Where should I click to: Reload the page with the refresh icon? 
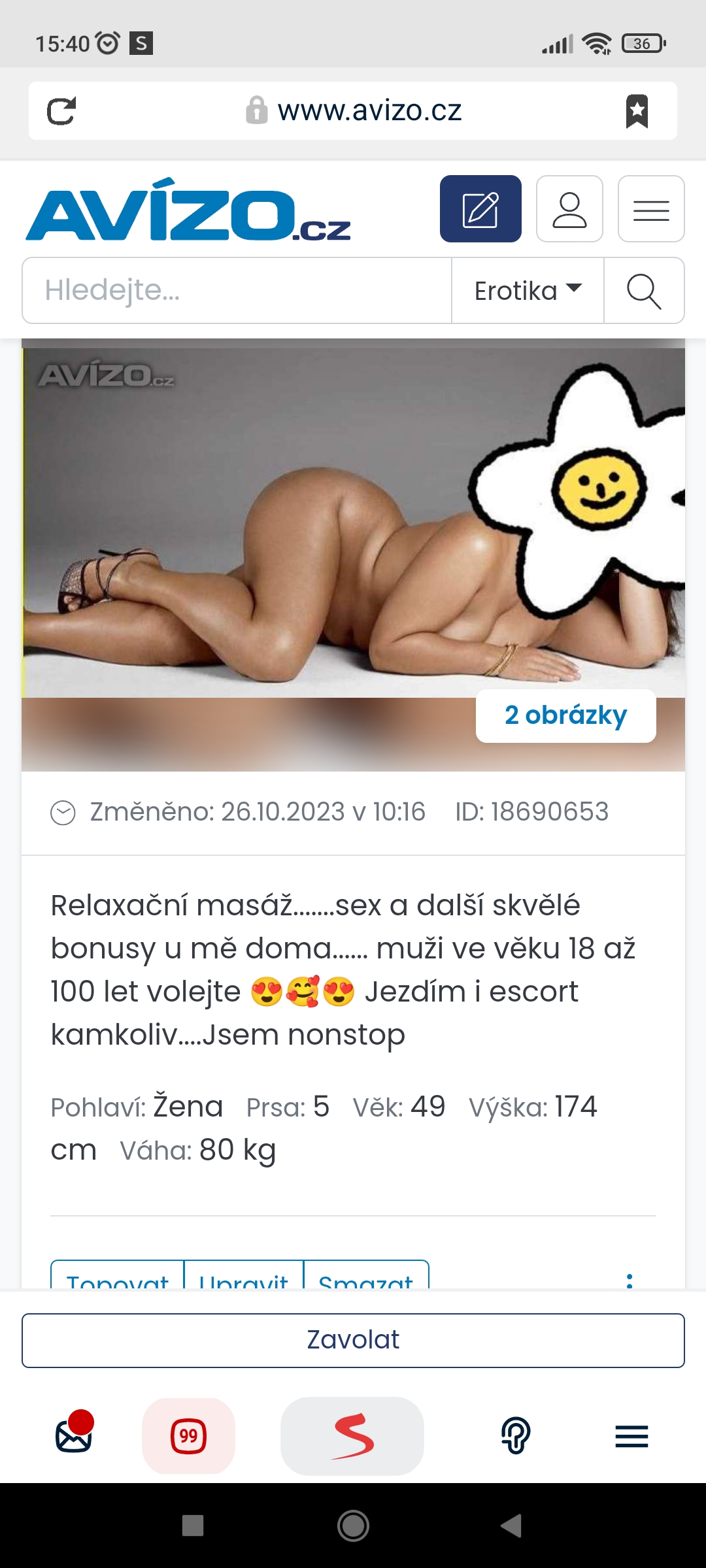tap(61, 111)
